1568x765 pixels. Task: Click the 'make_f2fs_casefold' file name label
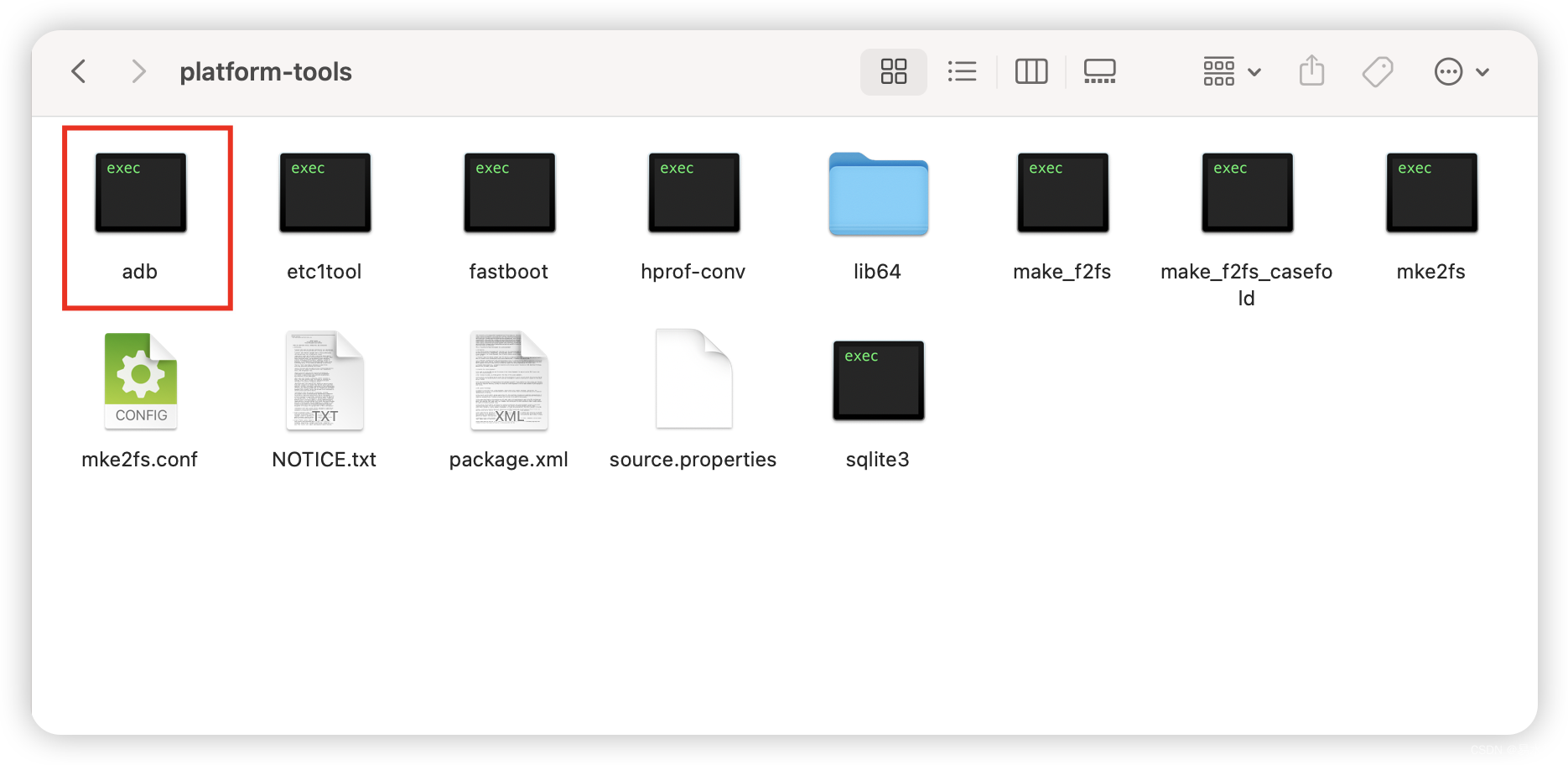point(1247,284)
